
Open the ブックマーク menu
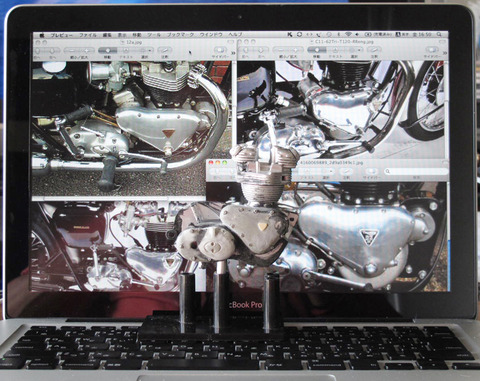[x=180, y=35]
